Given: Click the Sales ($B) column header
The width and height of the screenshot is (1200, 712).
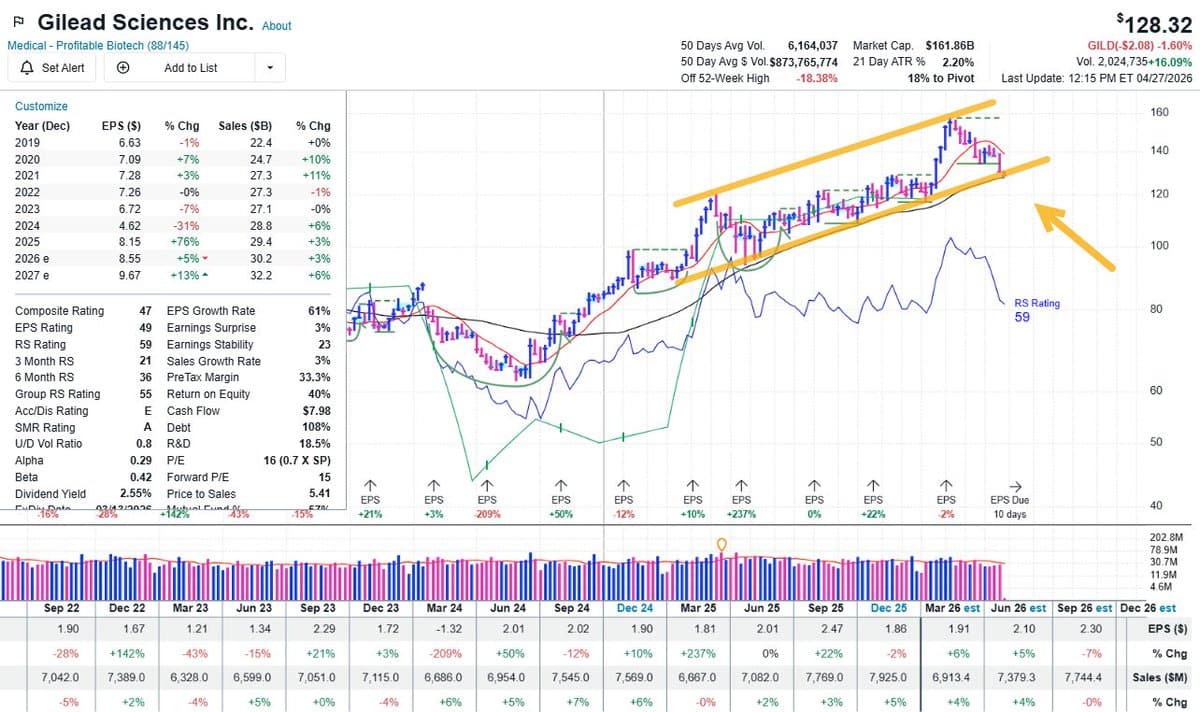Looking at the screenshot, I should pyautogui.click(x=246, y=126).
